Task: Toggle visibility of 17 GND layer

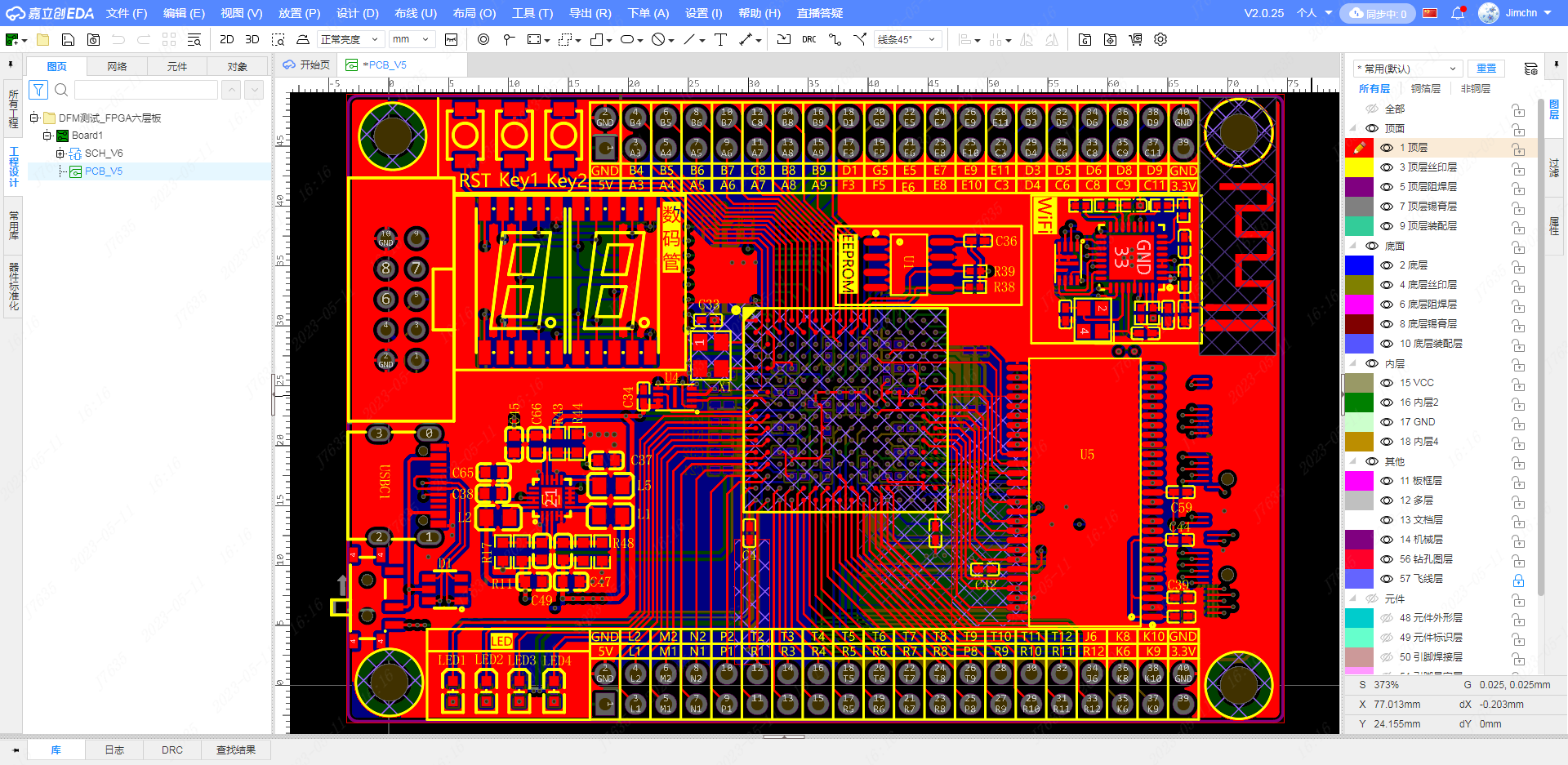Action: 1387,422
